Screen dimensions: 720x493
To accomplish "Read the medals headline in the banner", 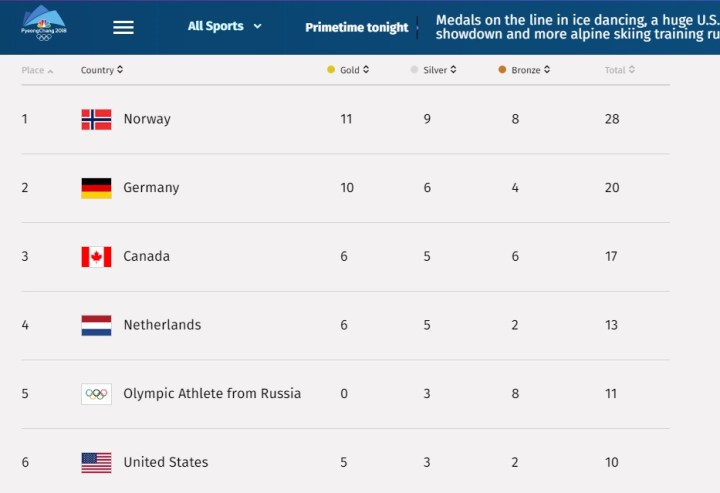I will pyautogui.click(x=576, y=27).
